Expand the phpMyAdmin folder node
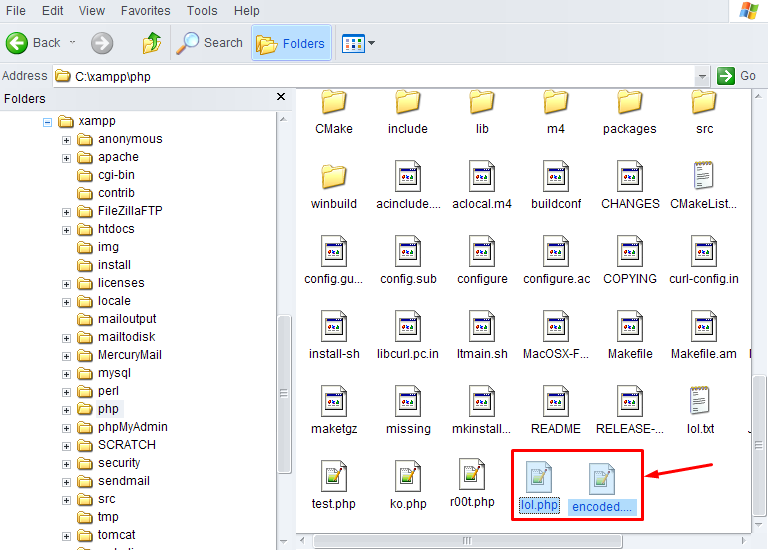768x550 pixels. [66, 429]
